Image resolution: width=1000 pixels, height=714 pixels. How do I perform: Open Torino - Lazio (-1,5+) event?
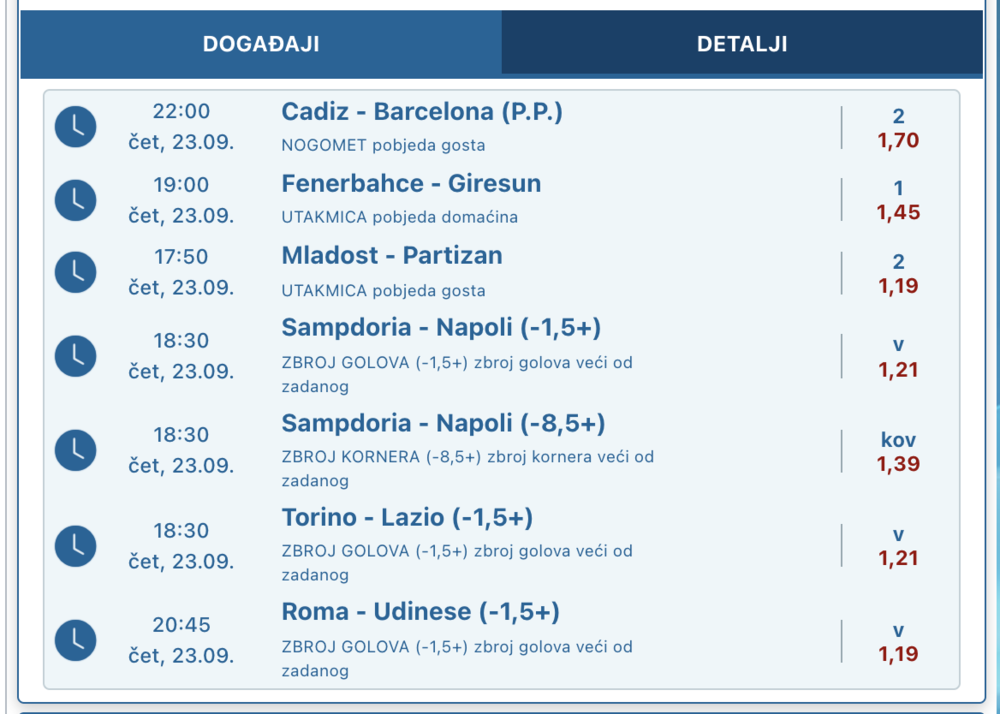tap(407, 518)
